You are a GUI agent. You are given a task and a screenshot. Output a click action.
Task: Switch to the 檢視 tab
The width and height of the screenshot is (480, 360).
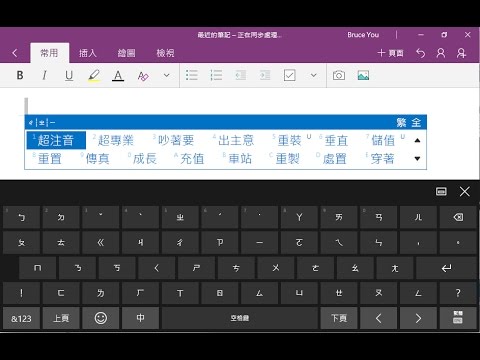tap(165, 53)
